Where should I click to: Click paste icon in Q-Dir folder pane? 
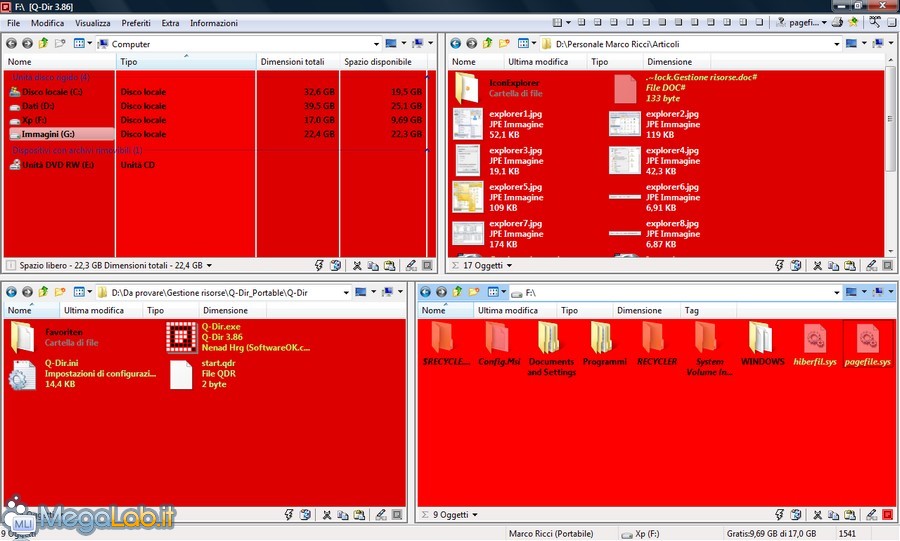(359, 515)
